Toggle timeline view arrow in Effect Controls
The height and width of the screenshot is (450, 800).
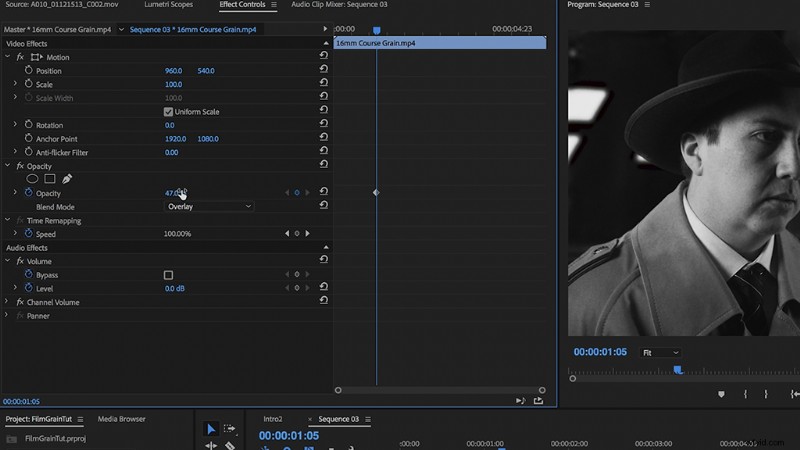coord(325,29)
